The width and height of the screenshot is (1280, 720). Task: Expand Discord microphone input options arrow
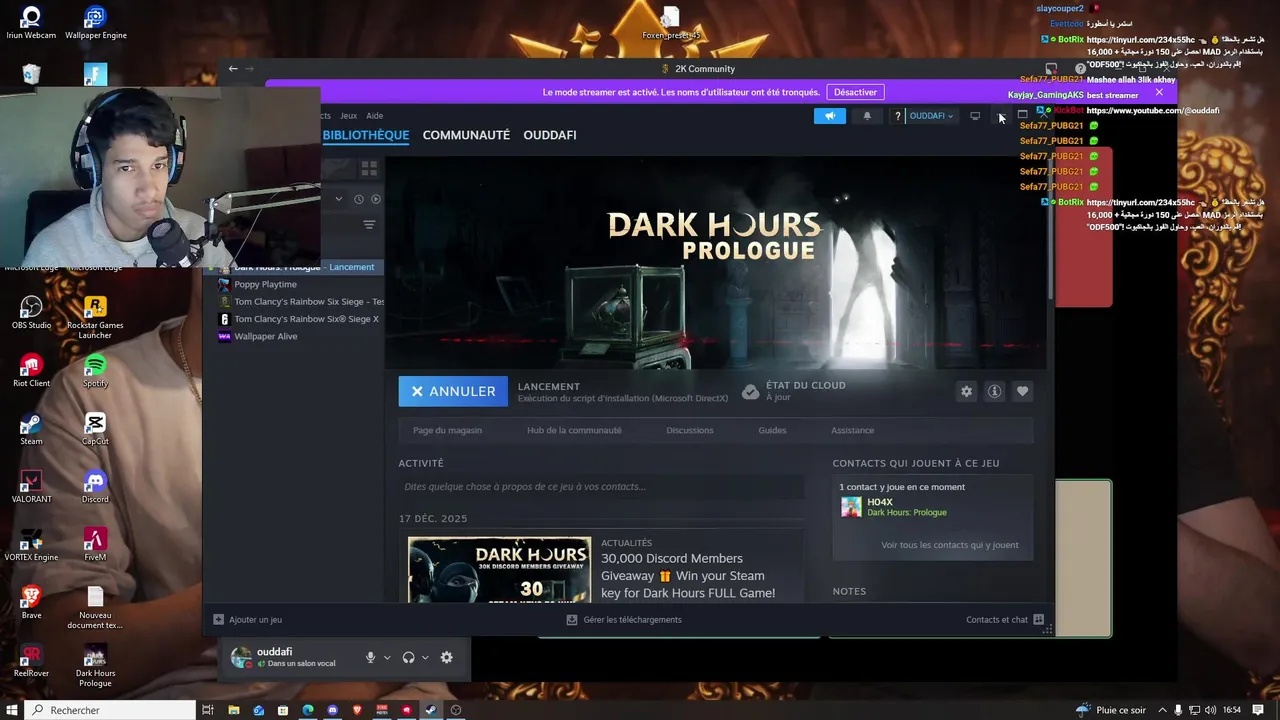(x=387, y=657)
